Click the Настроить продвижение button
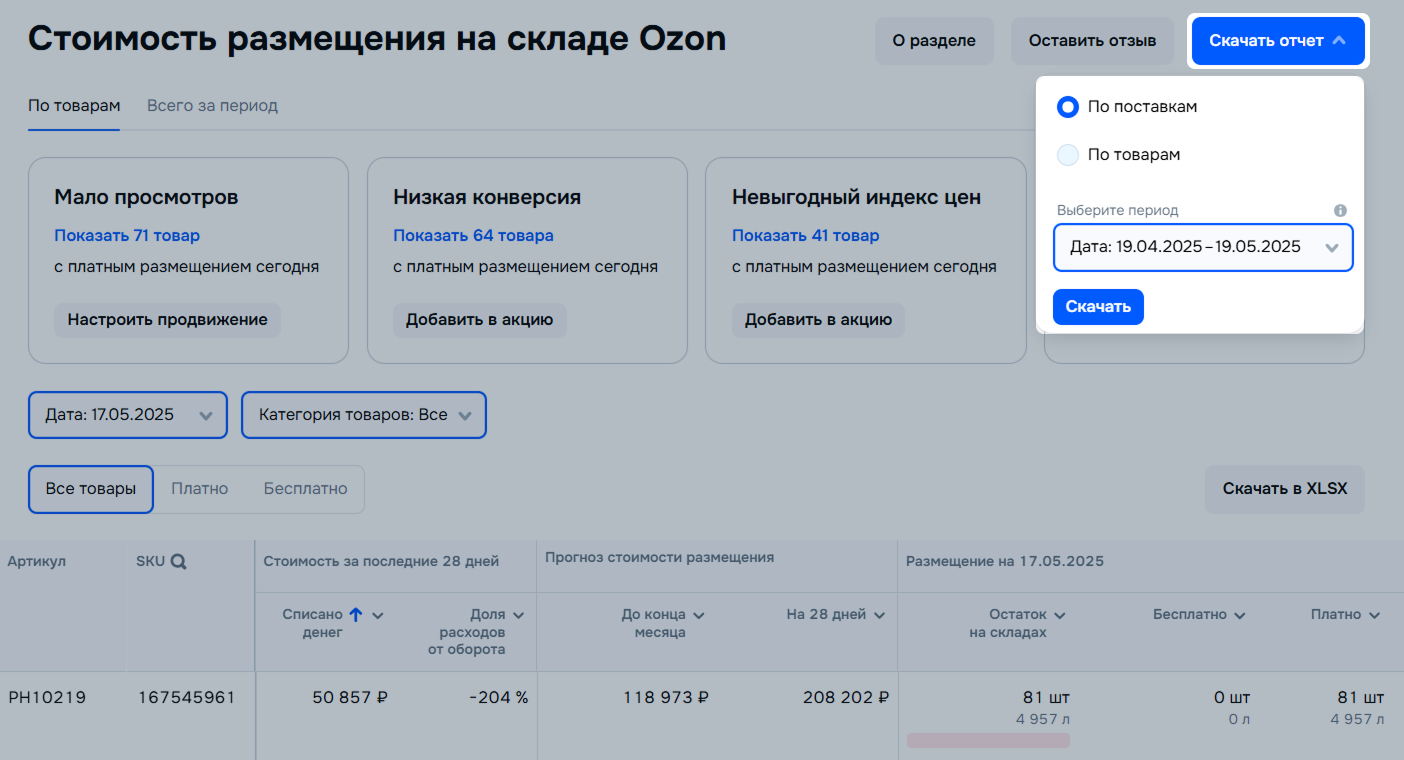Viewport: 1404px width, 760px height. click(x=167, y=320)
